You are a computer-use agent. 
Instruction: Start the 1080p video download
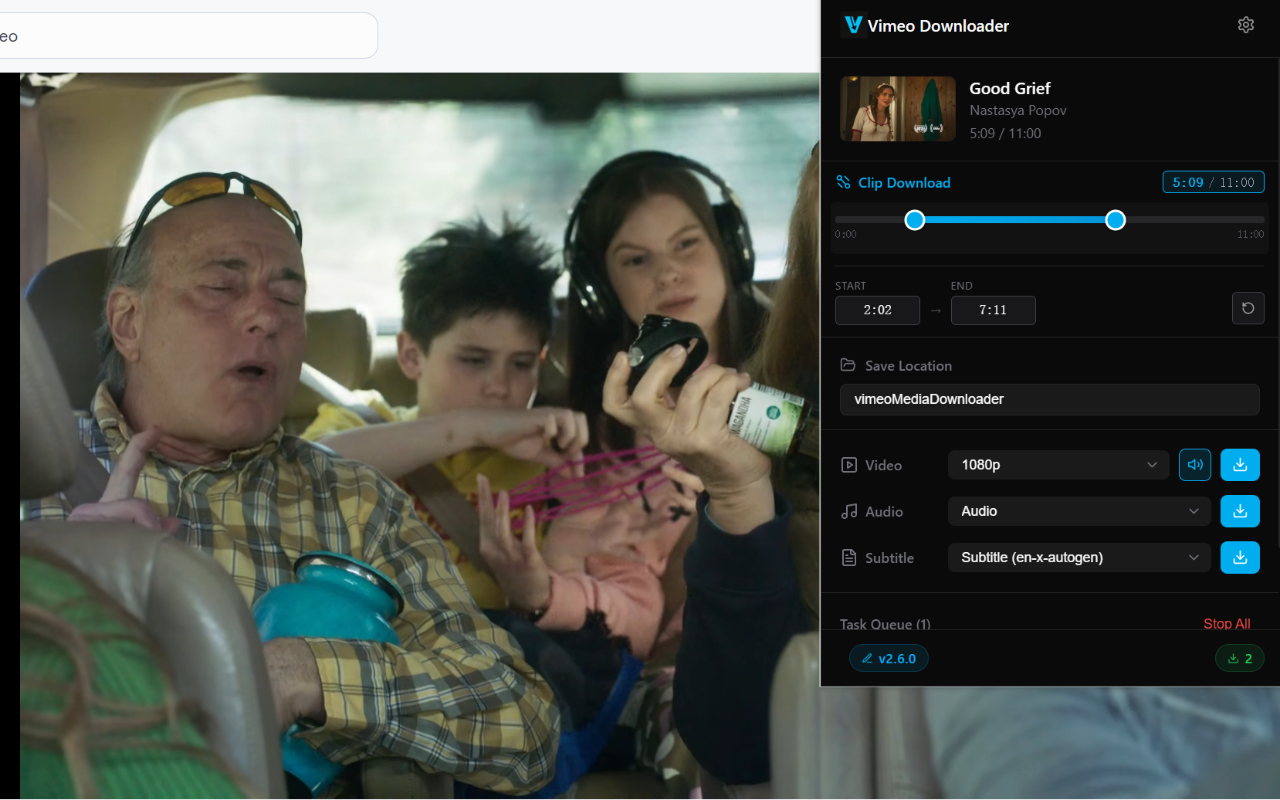[1239, 464]
